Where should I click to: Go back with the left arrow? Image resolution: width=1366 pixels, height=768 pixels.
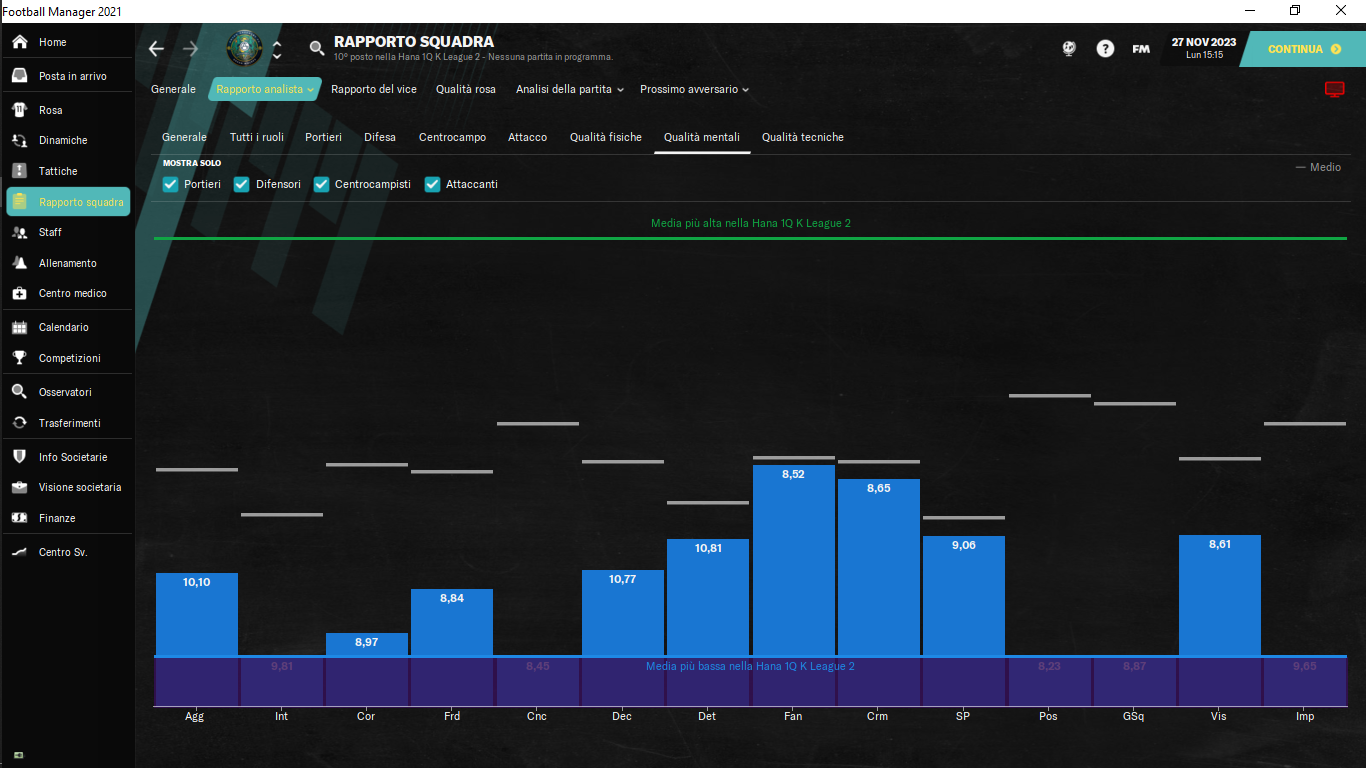[x=156, y=49]
